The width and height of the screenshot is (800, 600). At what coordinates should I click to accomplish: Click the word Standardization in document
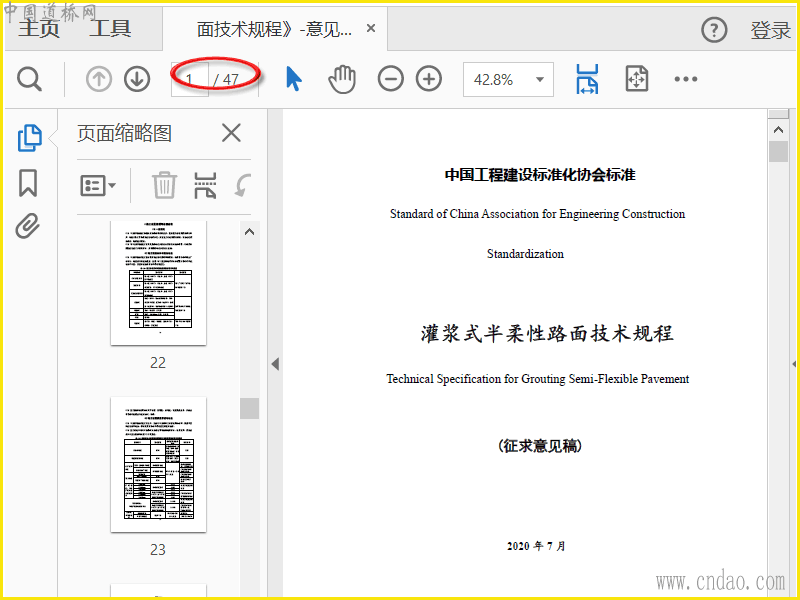point(526,254)
